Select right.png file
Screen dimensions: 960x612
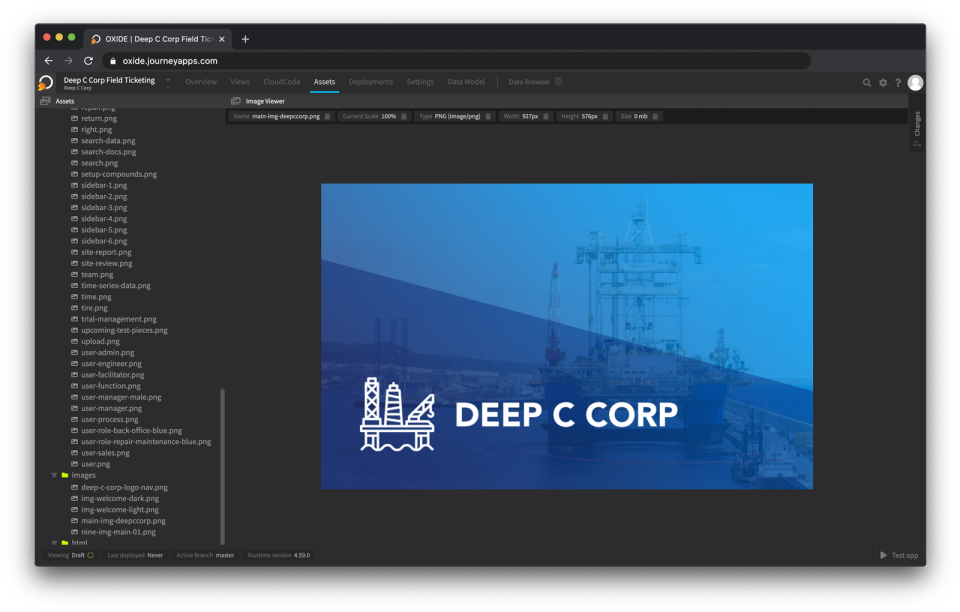[x=96, y=130]
